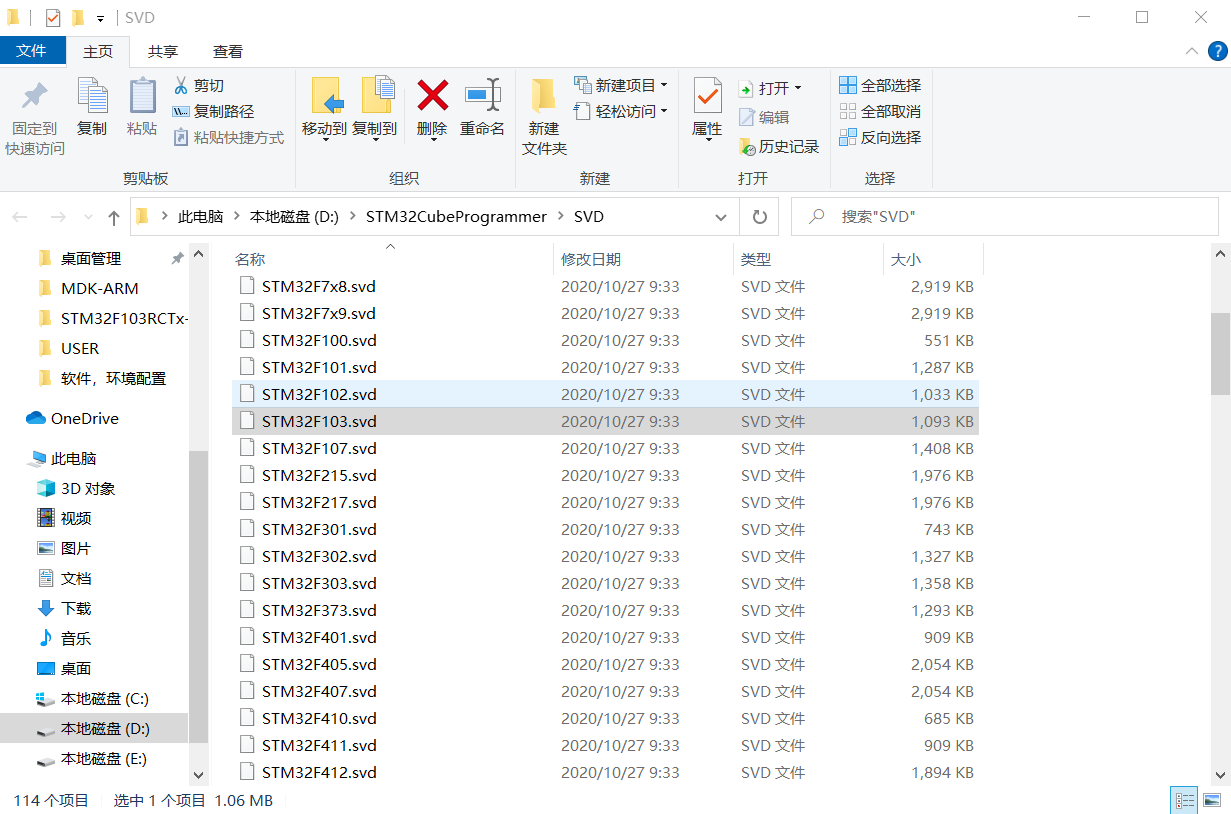Click the 本地磁盘 (D:) breadcrumb segment
This screenshot has width=1231, height=814.
point(295,216)
